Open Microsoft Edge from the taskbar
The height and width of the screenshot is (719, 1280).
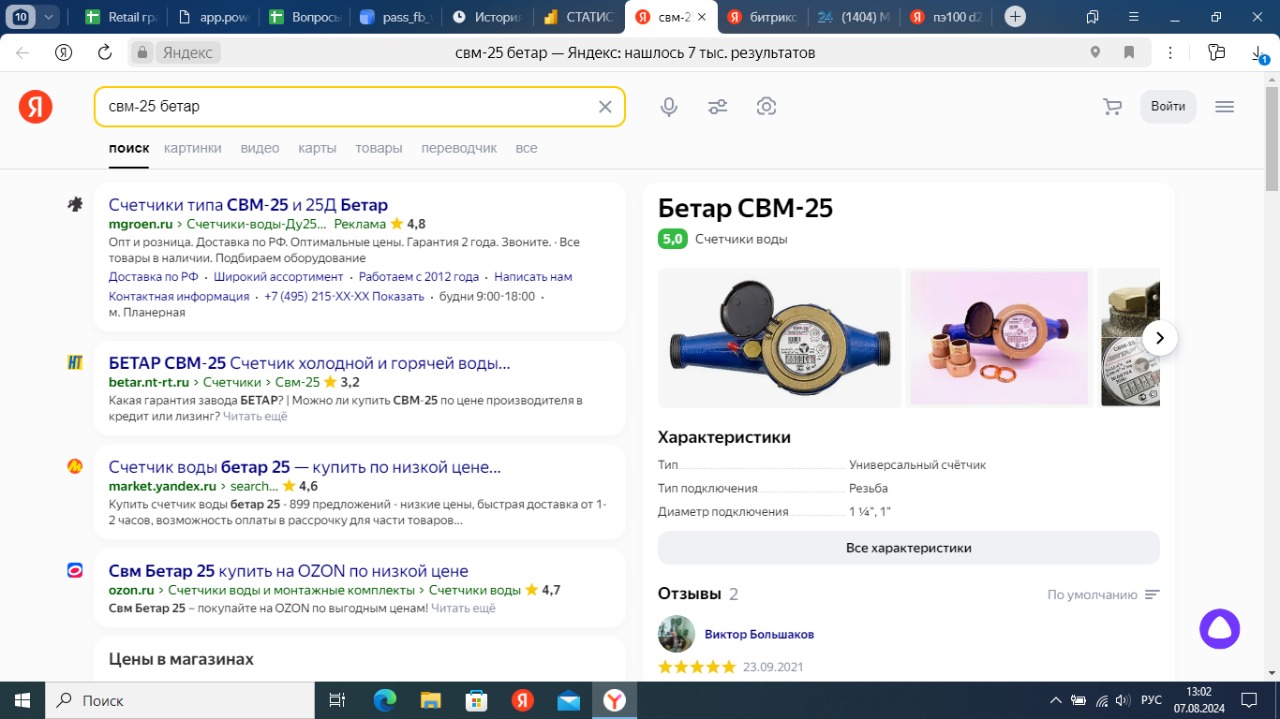(x=385, y=701)
